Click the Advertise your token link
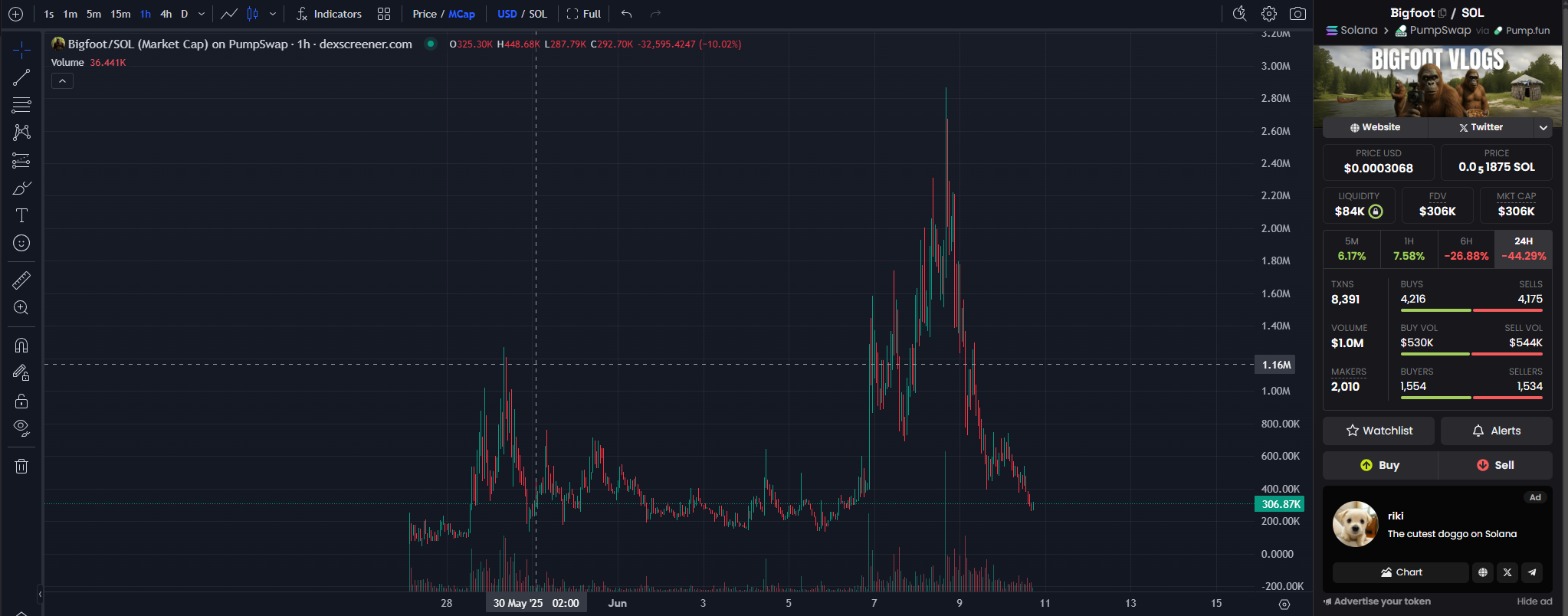 point(1377,601)
